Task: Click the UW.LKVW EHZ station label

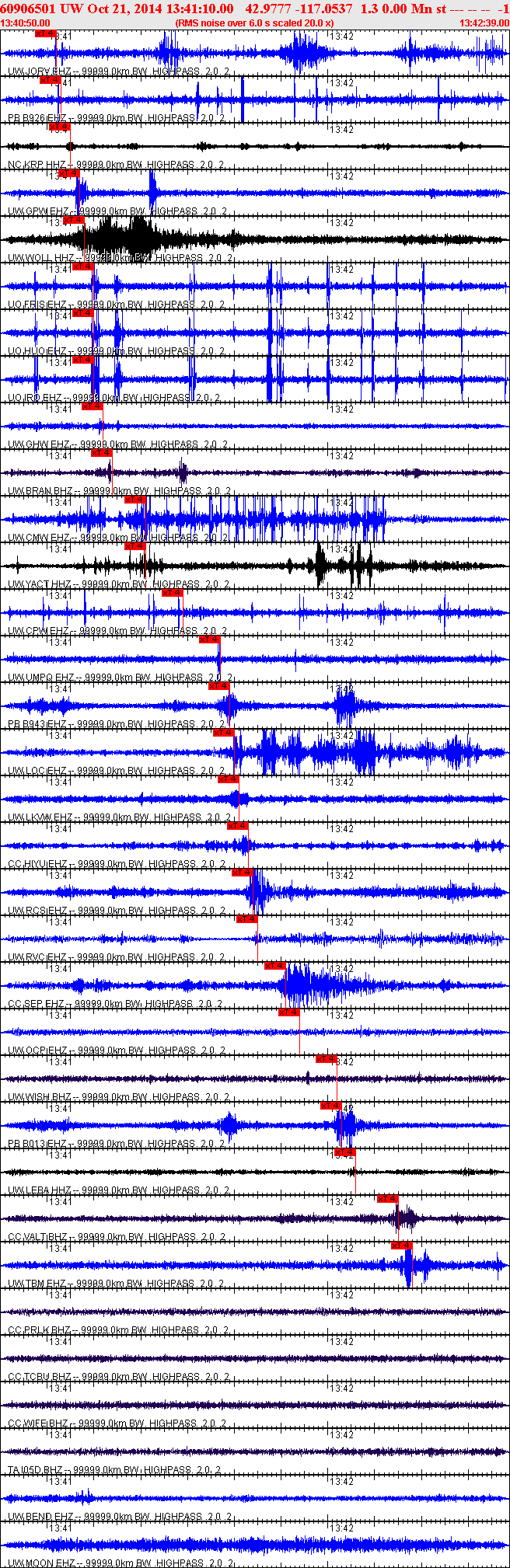Action: tap(40, 817)
